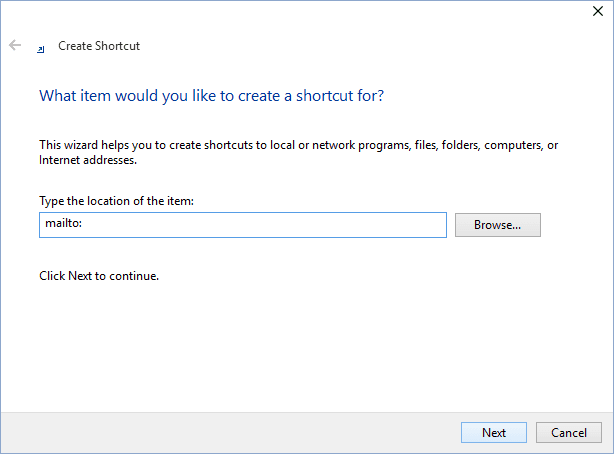Image resolution: width=614 pixels, height=454 pixels.
Task: Close the Create Shortcut dialog with X
Action: 598,11
